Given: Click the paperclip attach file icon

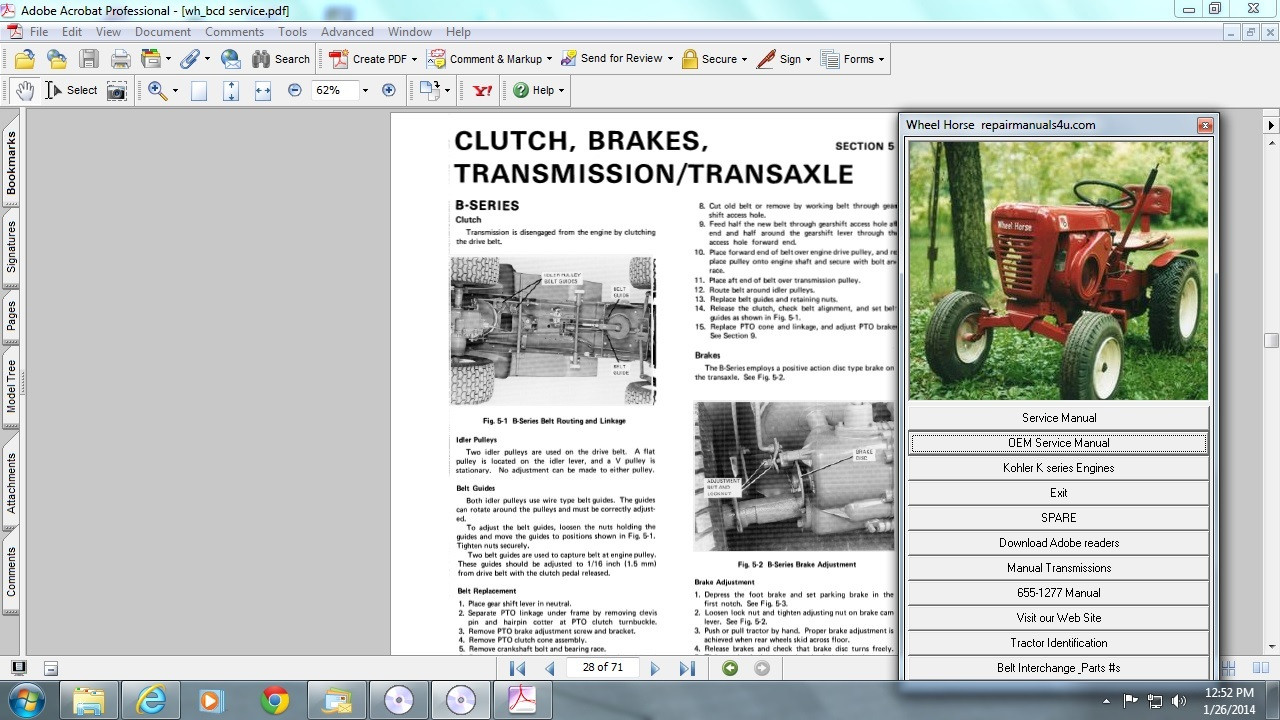Looking at the screenshot, I should [x=189, y=59].
